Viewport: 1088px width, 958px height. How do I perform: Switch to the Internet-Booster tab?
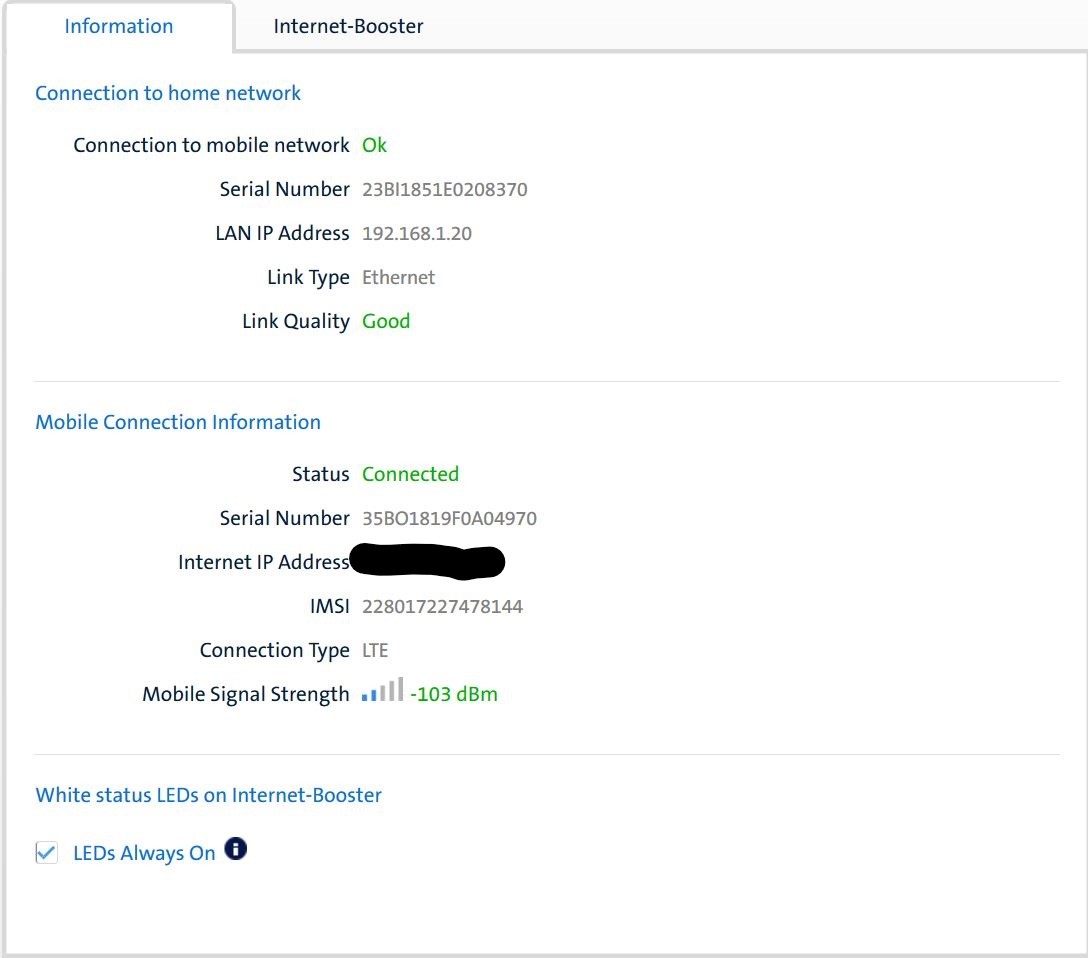point(348,27)
